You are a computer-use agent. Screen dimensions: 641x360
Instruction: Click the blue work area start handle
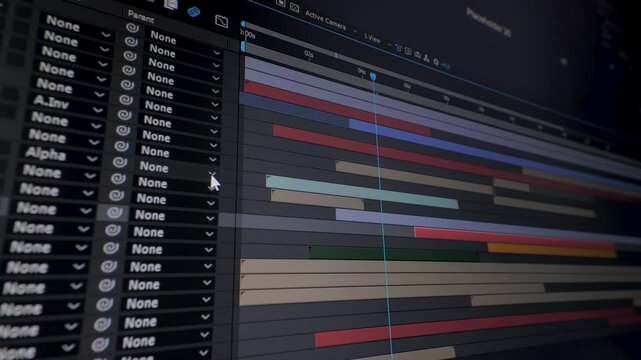coord(243,47)
